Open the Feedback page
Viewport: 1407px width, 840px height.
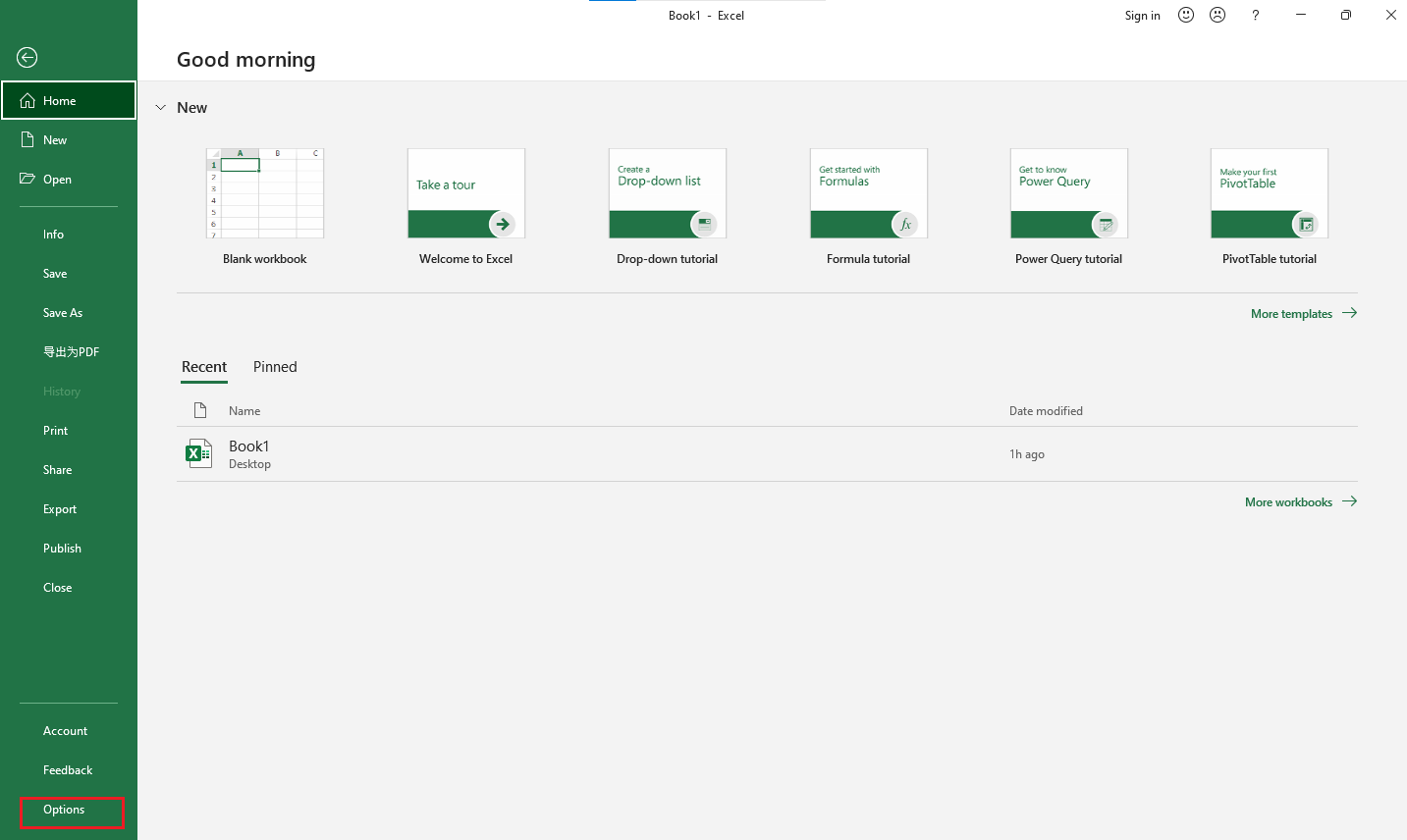(x=69, y=770)
